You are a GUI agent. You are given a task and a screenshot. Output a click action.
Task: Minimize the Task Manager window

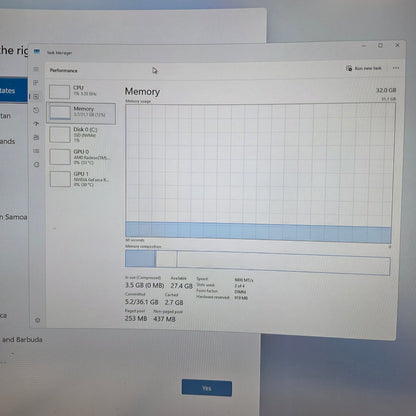[364, 45]
